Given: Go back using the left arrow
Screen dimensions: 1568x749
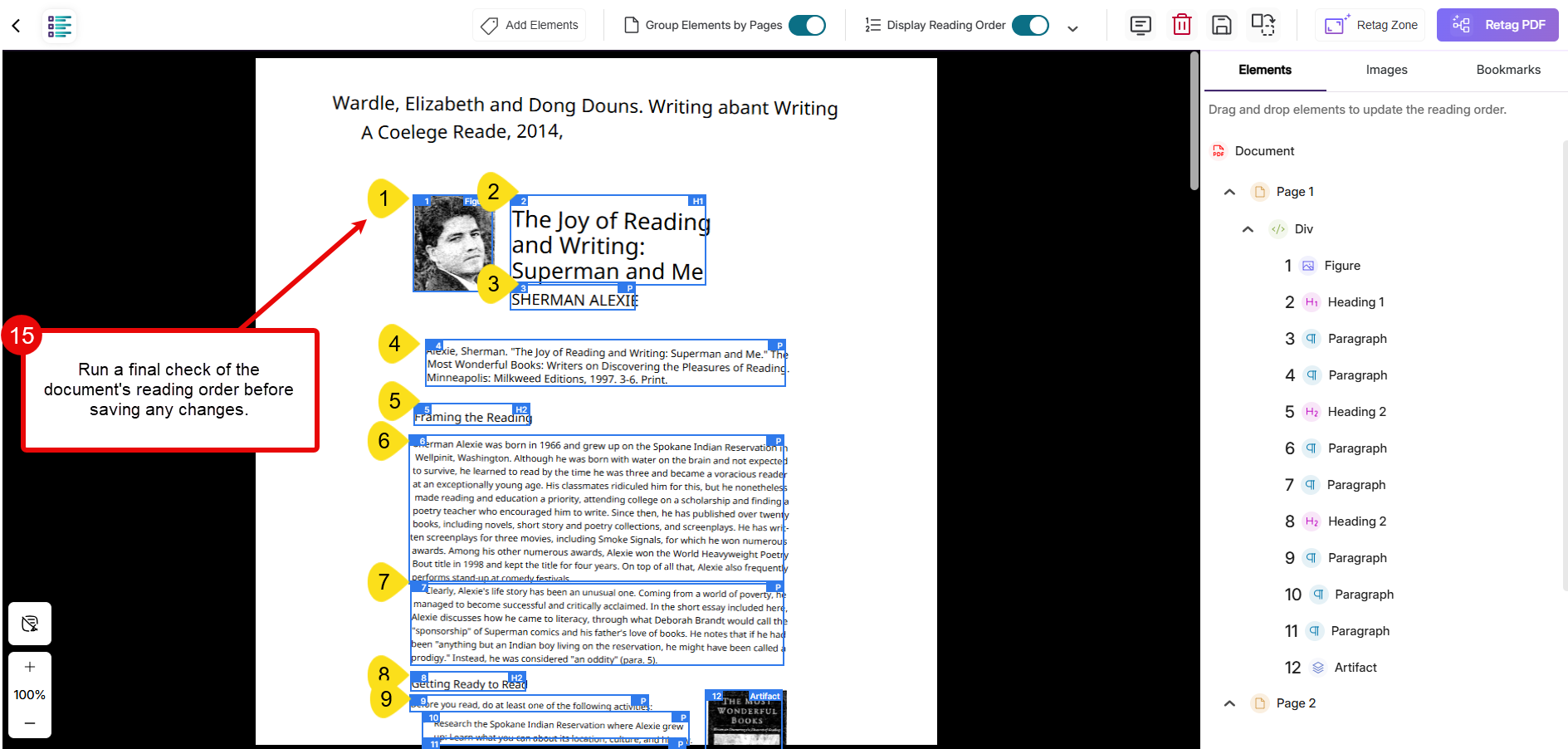Looking at the screenshot, I should click(16, 26).
